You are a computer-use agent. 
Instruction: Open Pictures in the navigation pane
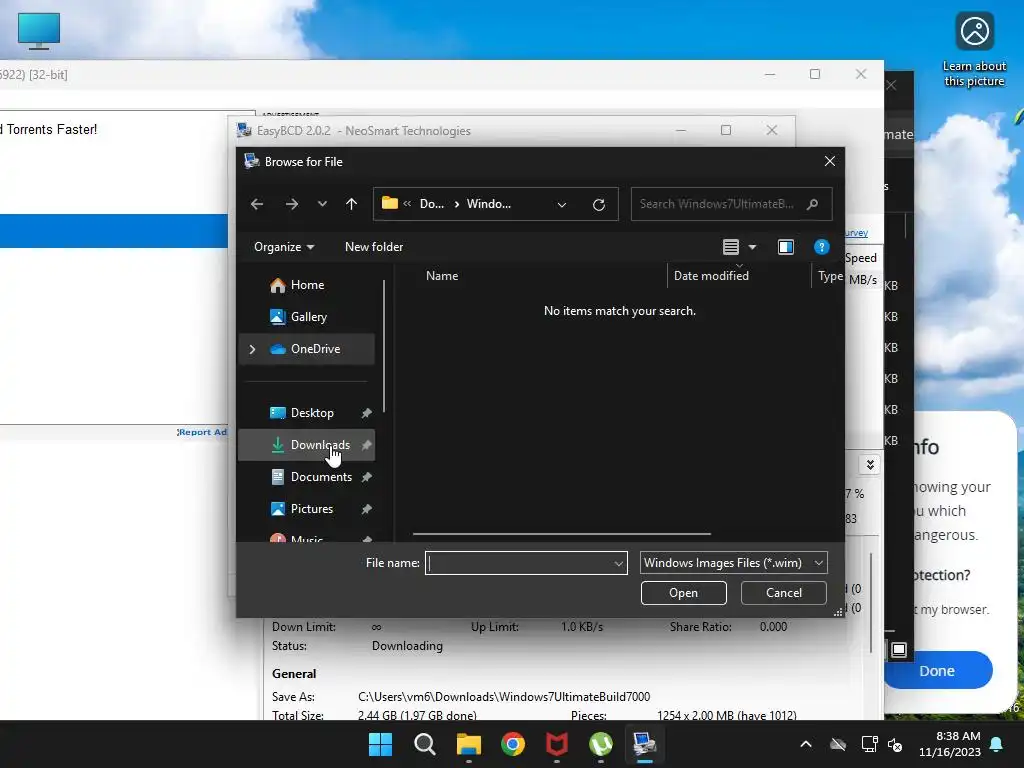tap(306, 509)
